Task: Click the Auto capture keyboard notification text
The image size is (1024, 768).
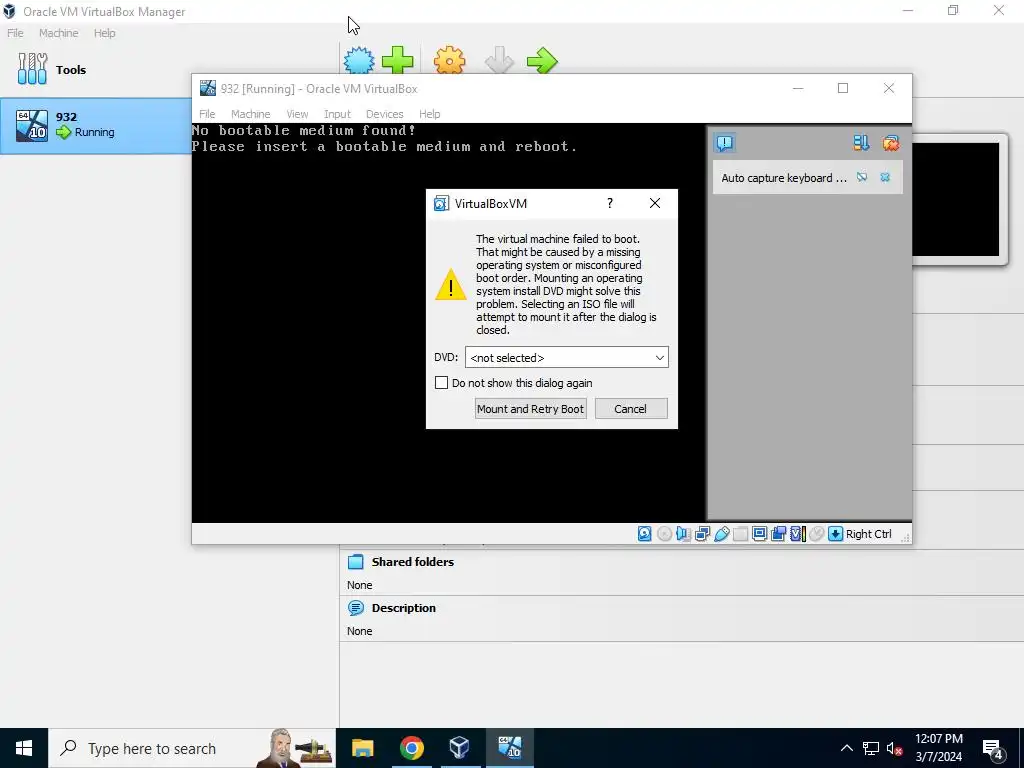Action: pyautogui.click(x=784, y=178)
